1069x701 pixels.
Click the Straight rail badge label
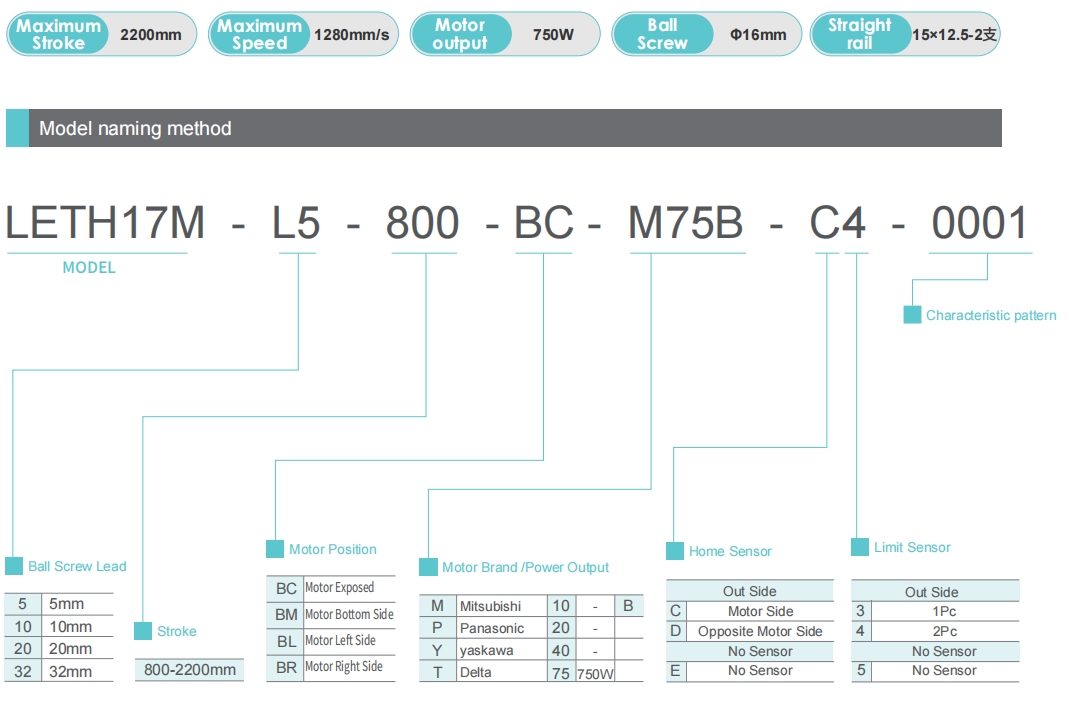pos(860,34)
